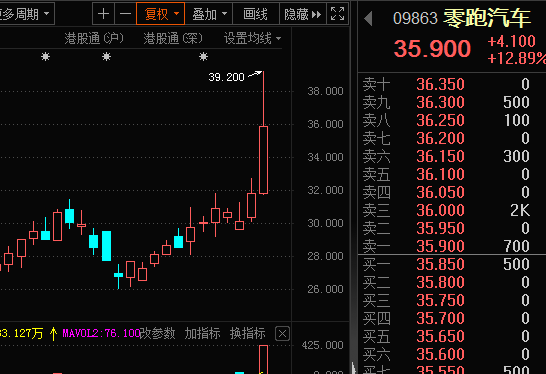Click the first star event marker
Image resolution: width=546 pixels, height=374 pixels.
coord(46,56)
